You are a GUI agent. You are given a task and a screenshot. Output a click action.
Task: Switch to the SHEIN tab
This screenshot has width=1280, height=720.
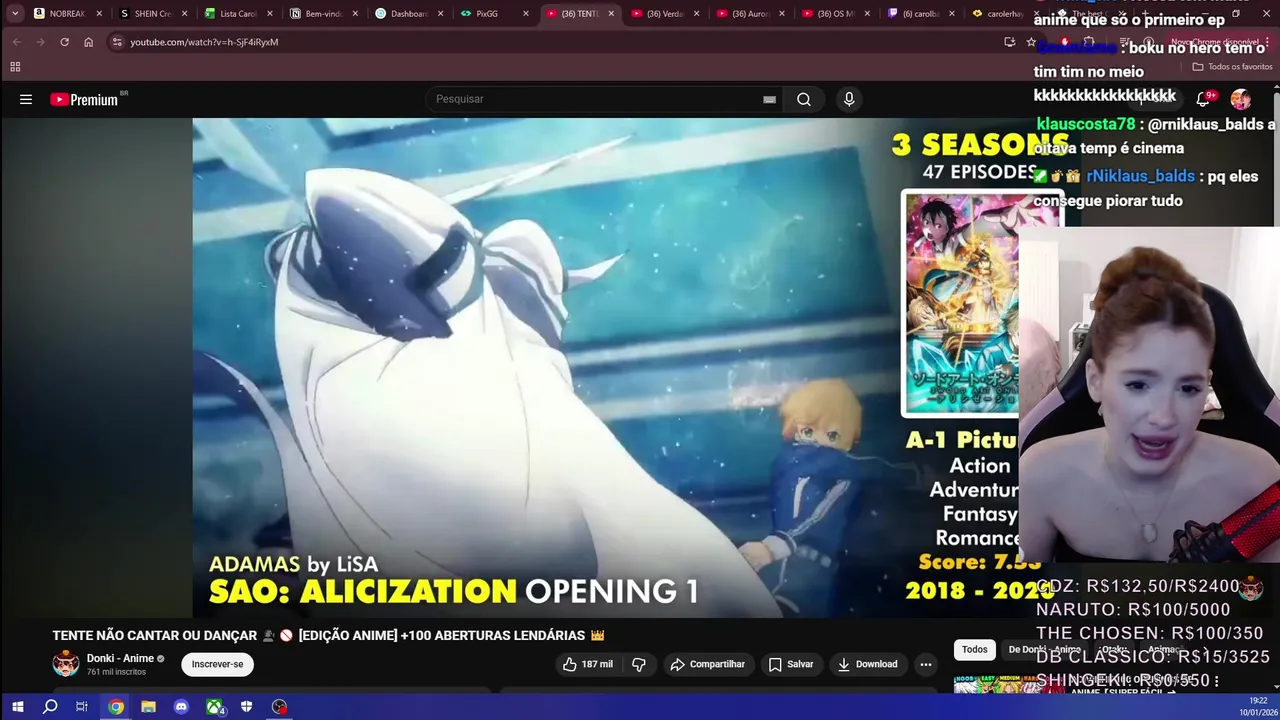153,14
